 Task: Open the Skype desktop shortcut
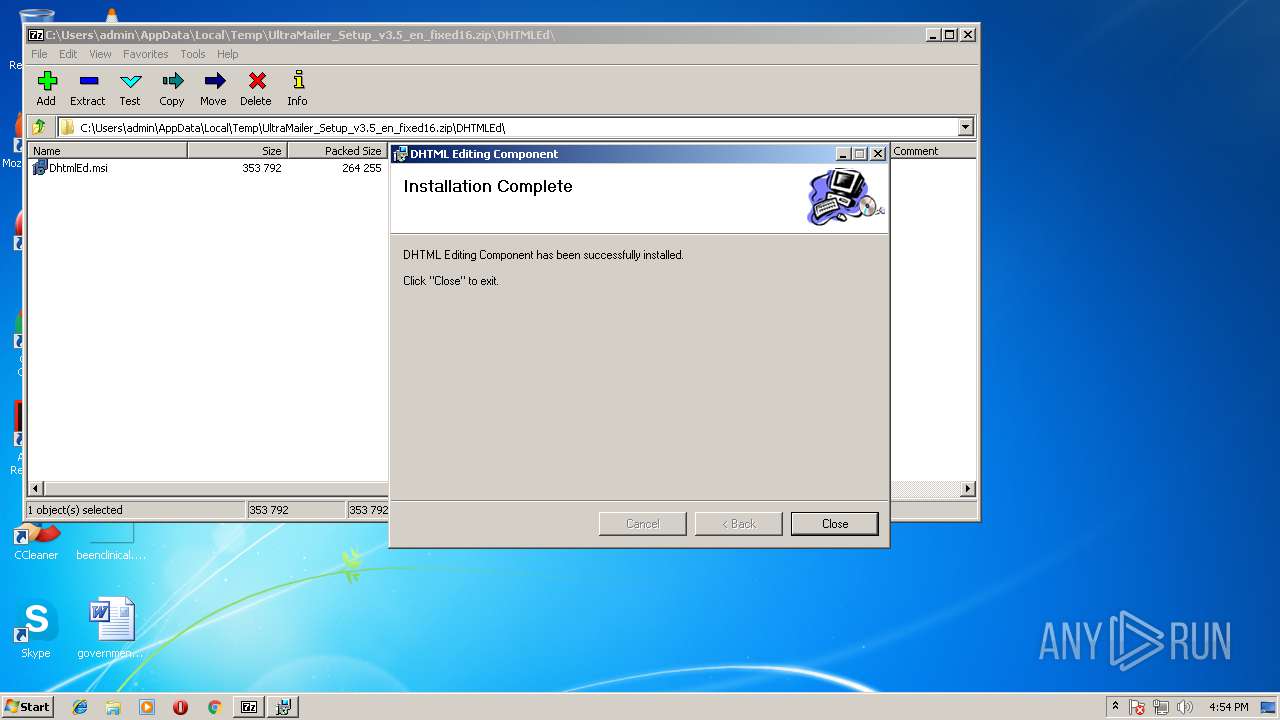[36, 629]
